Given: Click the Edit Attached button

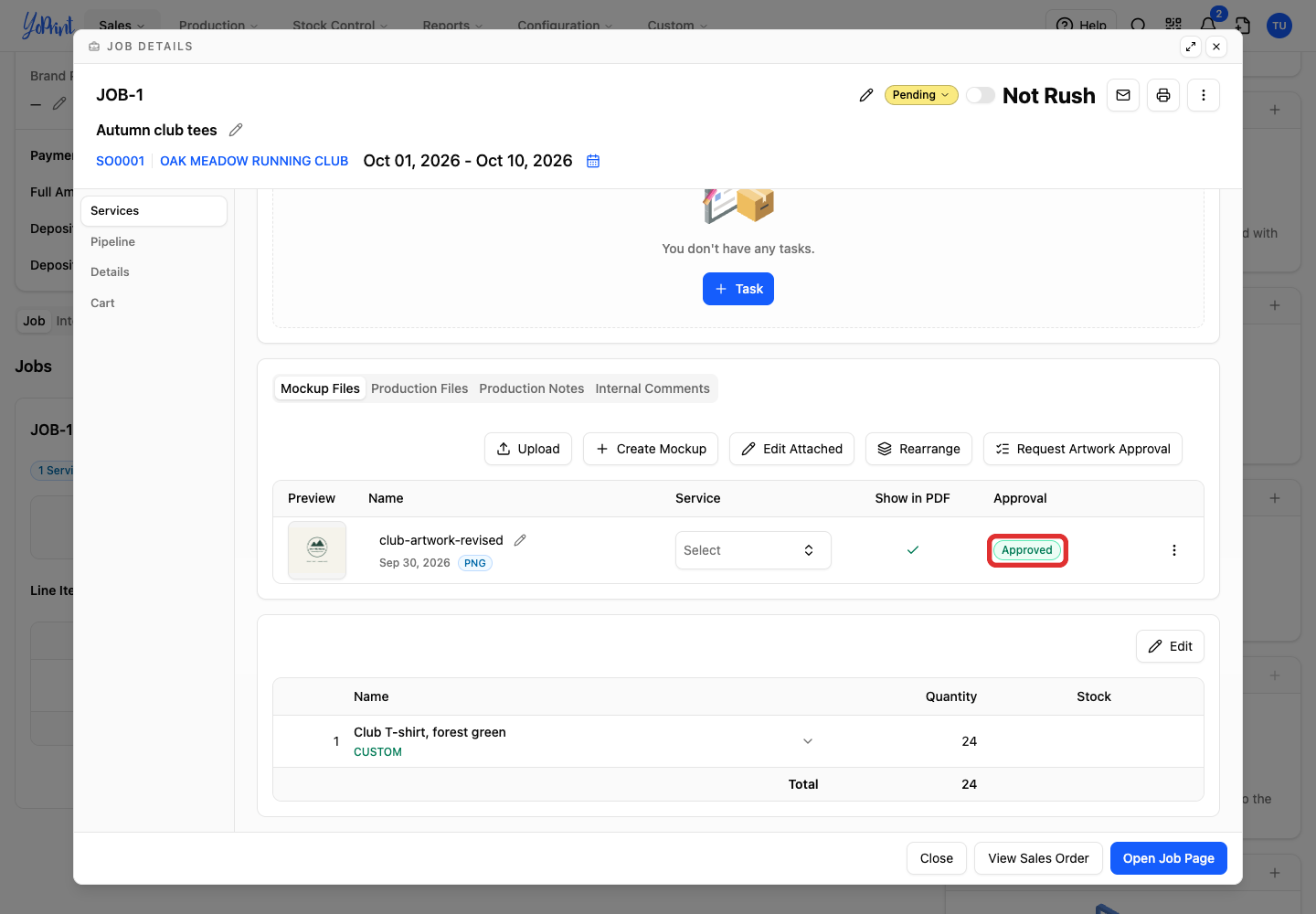Looking at the screenshot, I should [x=791, y=449].
